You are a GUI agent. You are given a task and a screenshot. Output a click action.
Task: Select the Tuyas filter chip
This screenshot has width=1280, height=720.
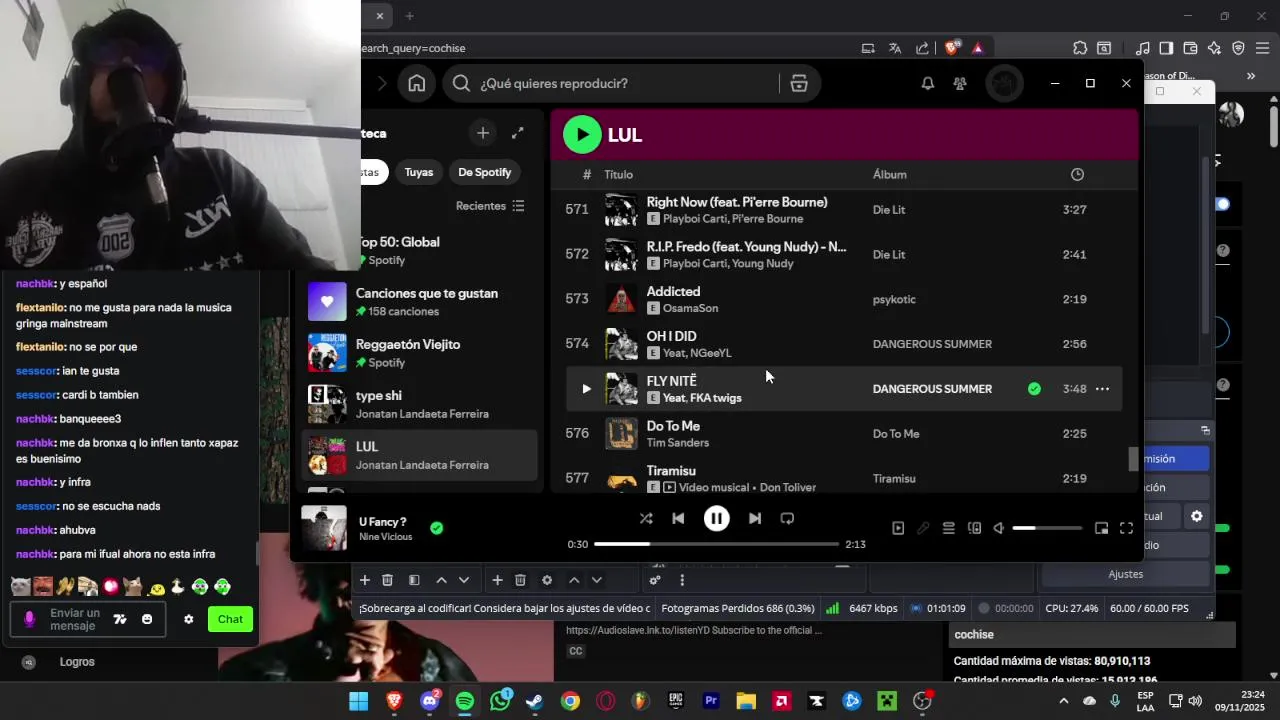pyautogui.click(x=419, y=172)
